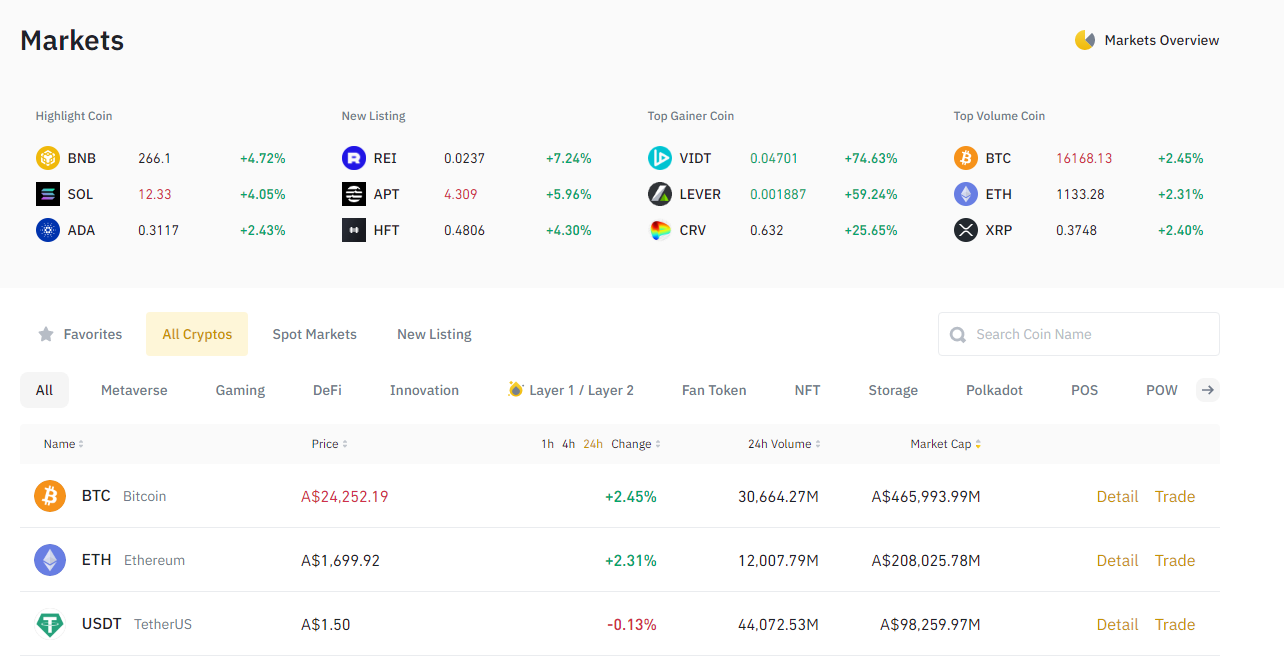Screen dimensions: 1284x658
Task: Click the Bitcoin logo in the table row
Action: pyautogui.click(x=50, y=496)
